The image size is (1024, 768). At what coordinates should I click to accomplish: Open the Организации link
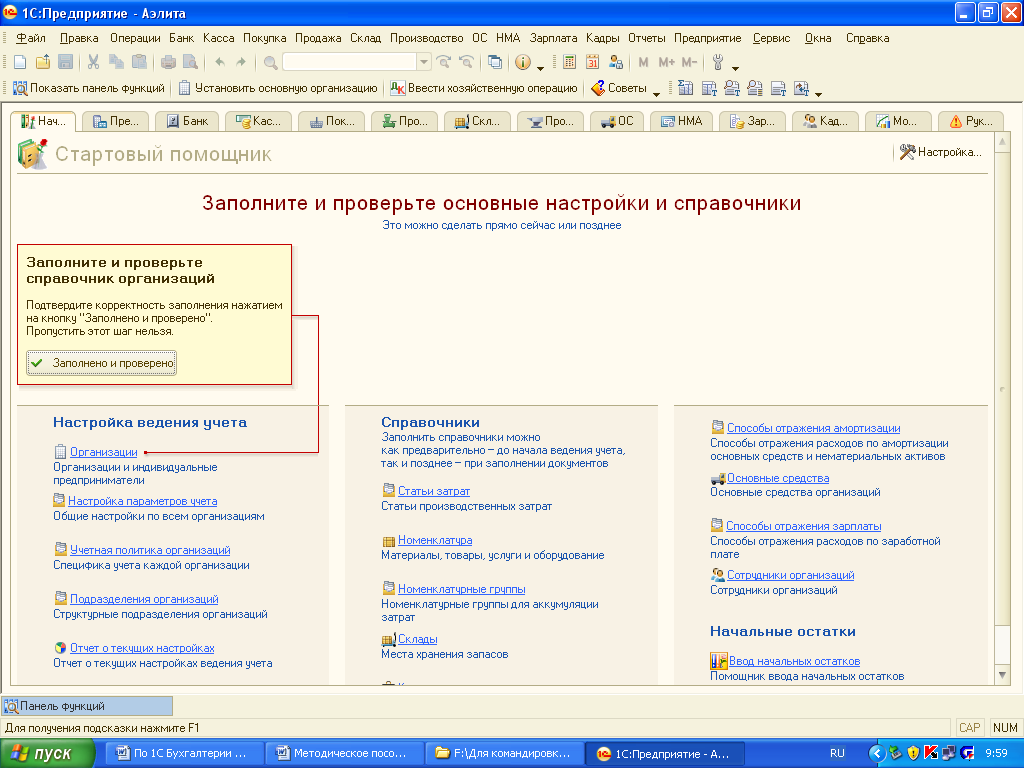coord(103,452)
